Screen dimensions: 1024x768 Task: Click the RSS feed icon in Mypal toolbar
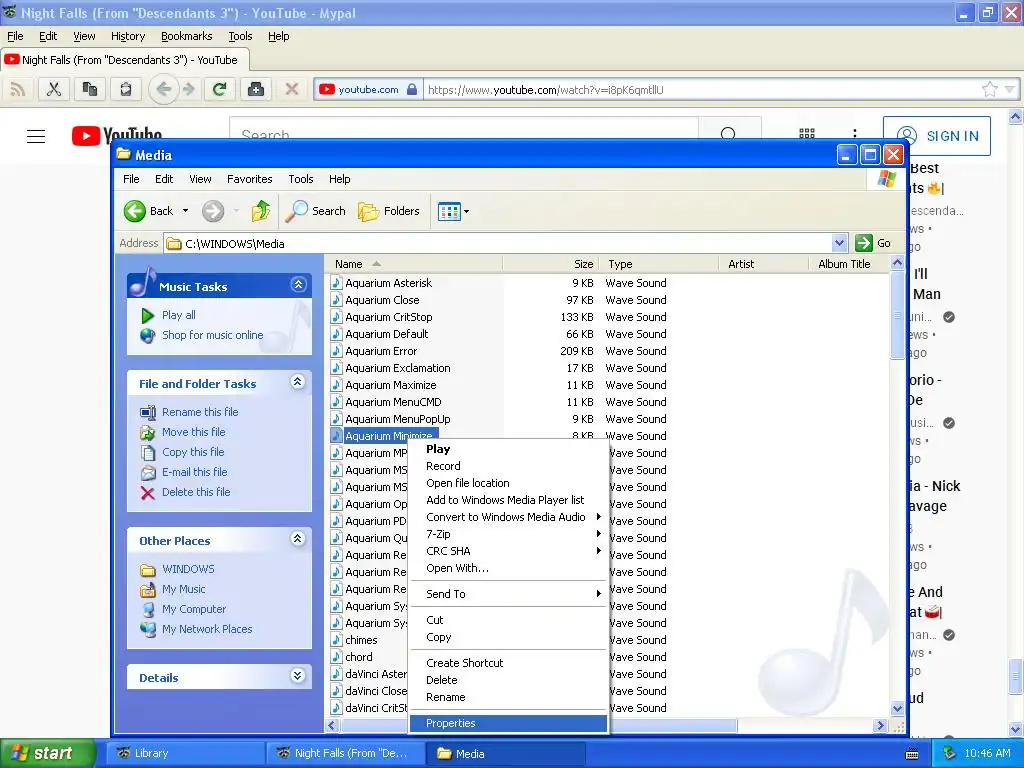pyautogui.click(x=18, y=89)
